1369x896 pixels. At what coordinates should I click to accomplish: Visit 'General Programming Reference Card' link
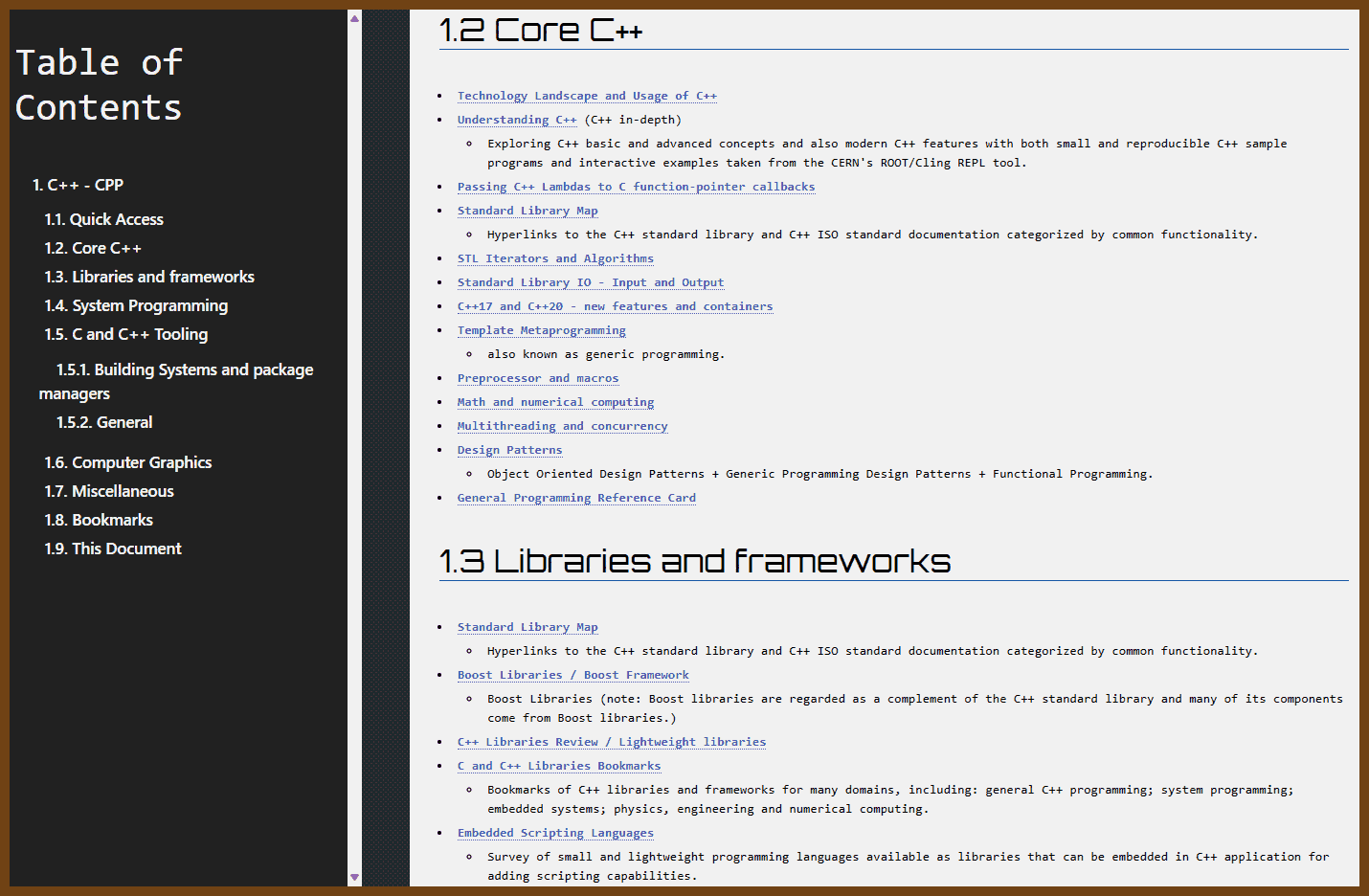pyautogui.click(x=576, y=498)
